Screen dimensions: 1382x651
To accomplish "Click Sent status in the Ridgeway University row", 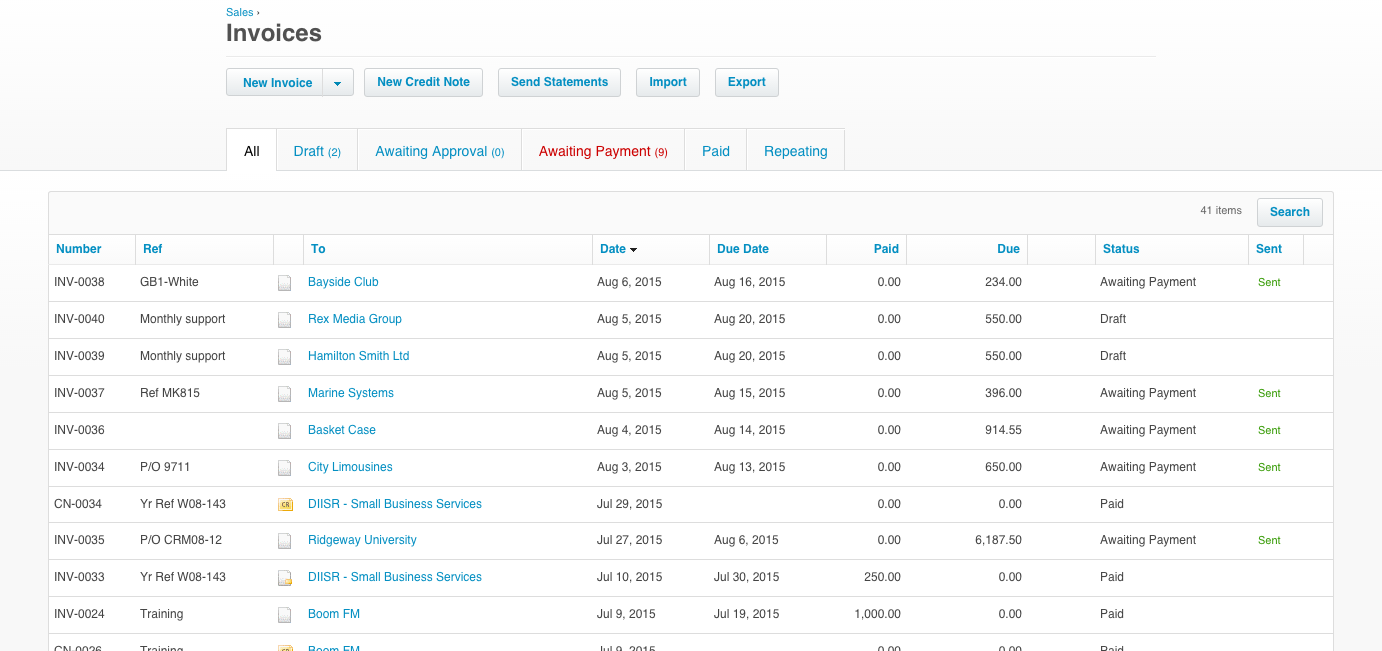I will (x=1269, y=541).
